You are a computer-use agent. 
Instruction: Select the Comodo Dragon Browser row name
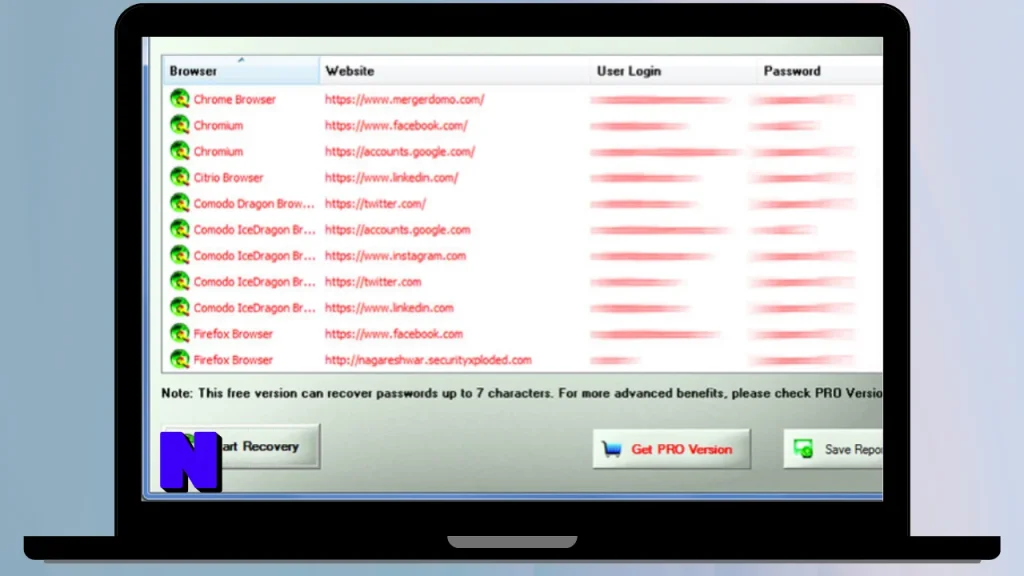[x=253, y=204]
